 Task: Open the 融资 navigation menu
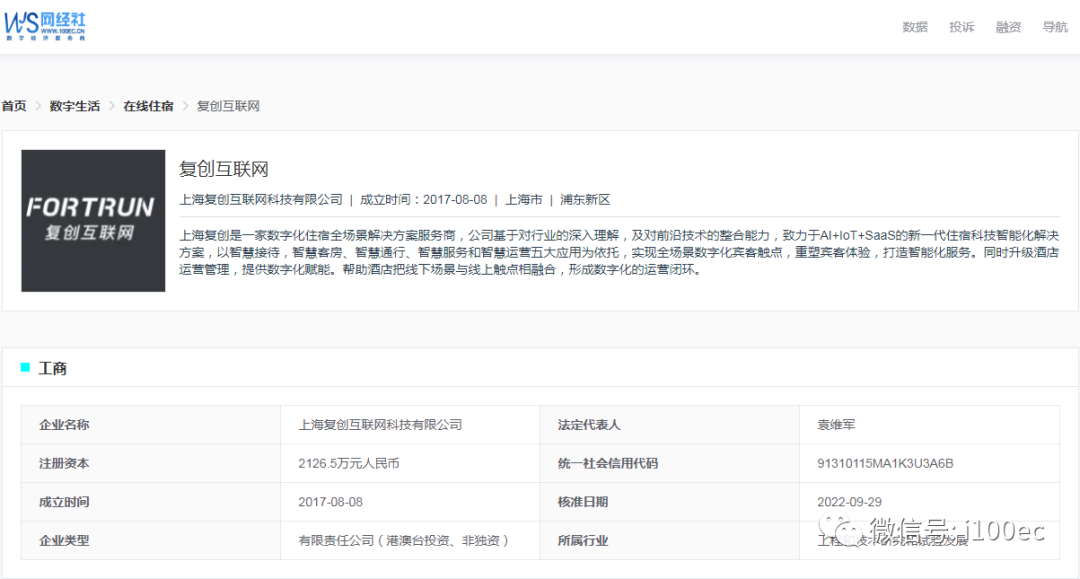point(1008,27)
